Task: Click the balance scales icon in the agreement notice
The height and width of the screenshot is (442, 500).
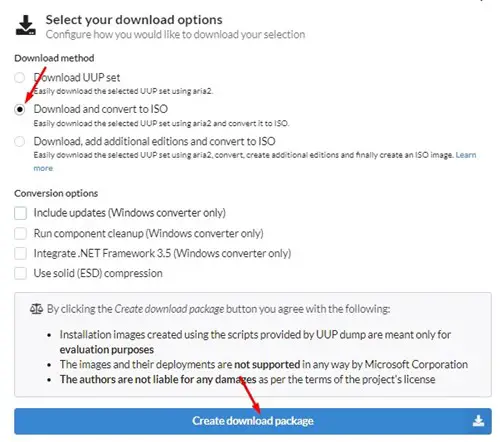Action: tap(36, 309)
